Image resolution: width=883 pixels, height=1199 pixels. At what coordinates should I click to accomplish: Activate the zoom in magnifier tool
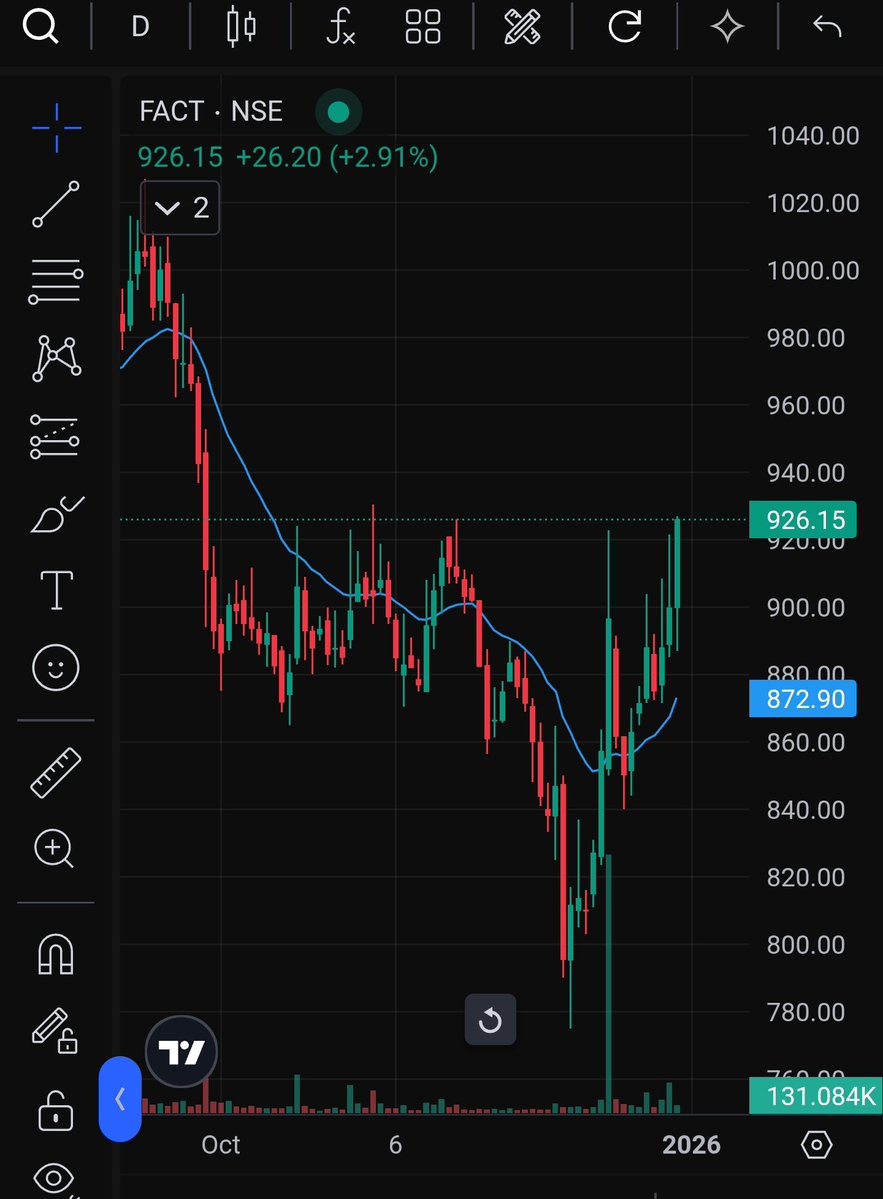pyautogui.click(x=54, y=849)
